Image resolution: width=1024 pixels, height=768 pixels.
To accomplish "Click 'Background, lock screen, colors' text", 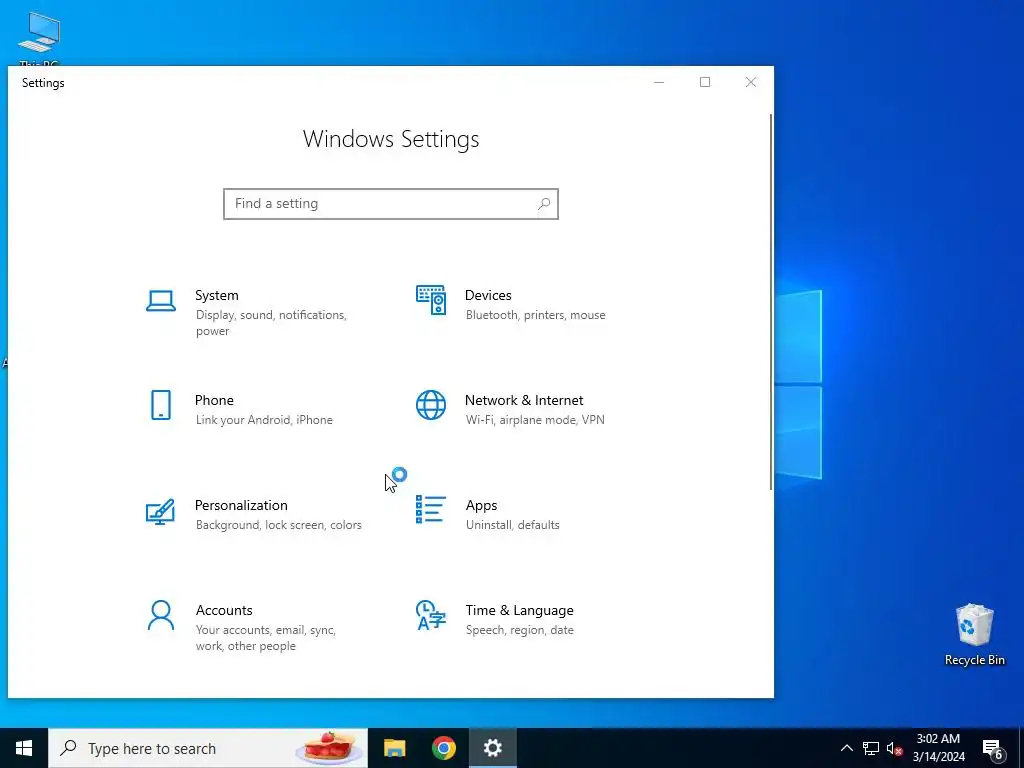I will (x=278, y=525).
